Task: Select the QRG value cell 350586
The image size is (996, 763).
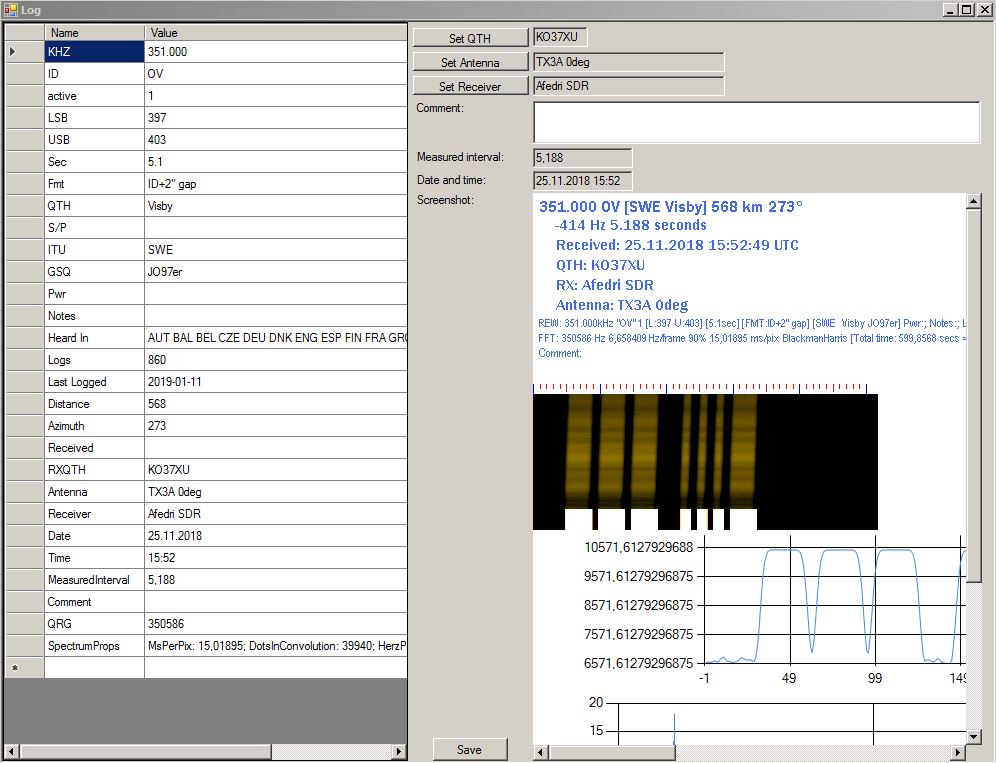Action: click(x=276, y=624)
